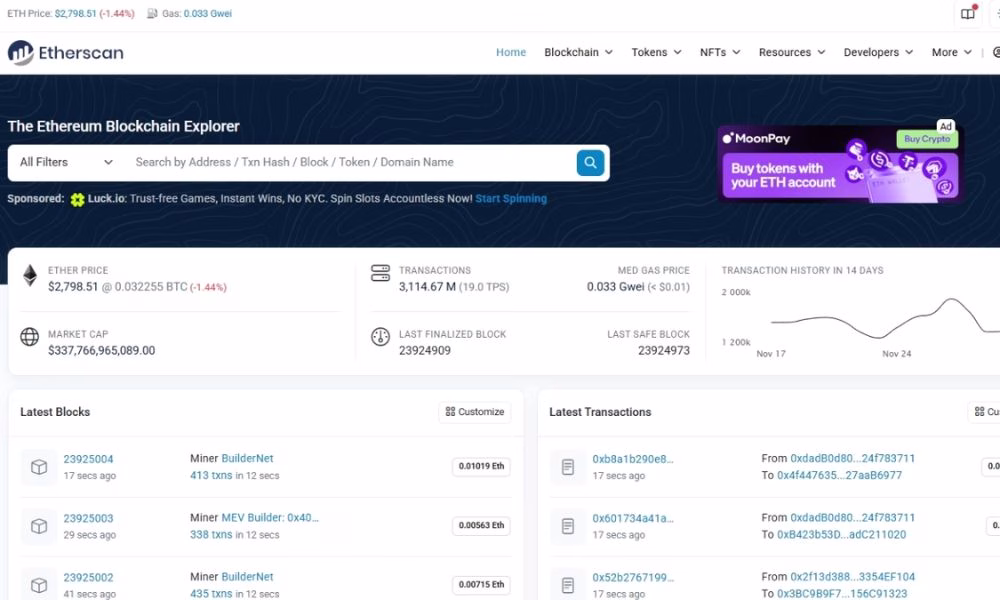
Task: Open transaction 0x52b2767199...
Action: pyautogui.click(x=633, y=578)
